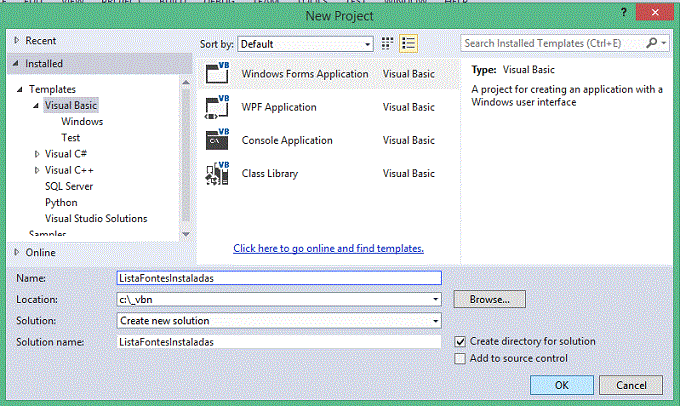Image resolution: width=680 pixels, height=406 pixels.
Task: Cancel the New Project dialog
Action: tap(631, 385)
